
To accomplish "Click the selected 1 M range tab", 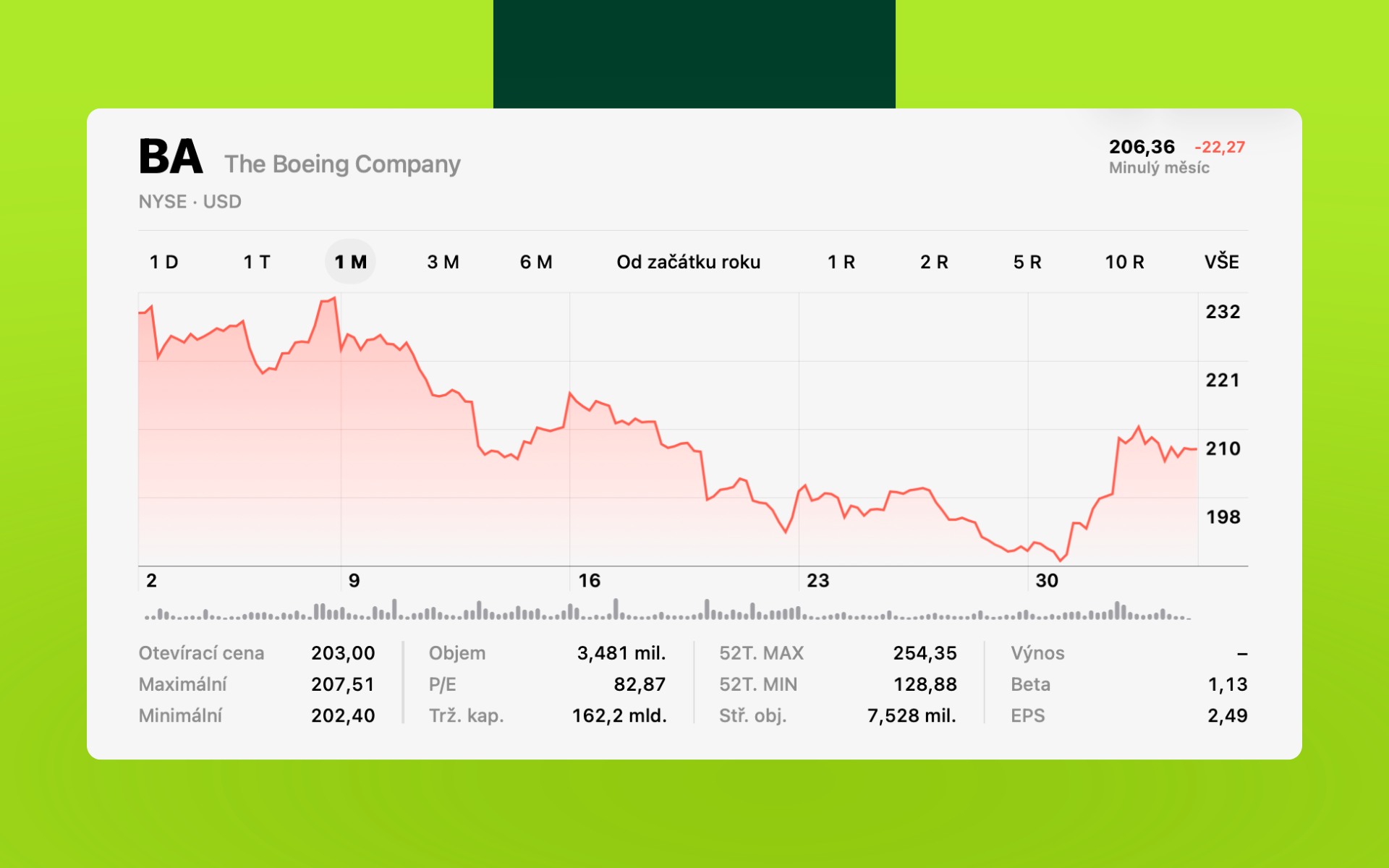I will pos(350,262).
